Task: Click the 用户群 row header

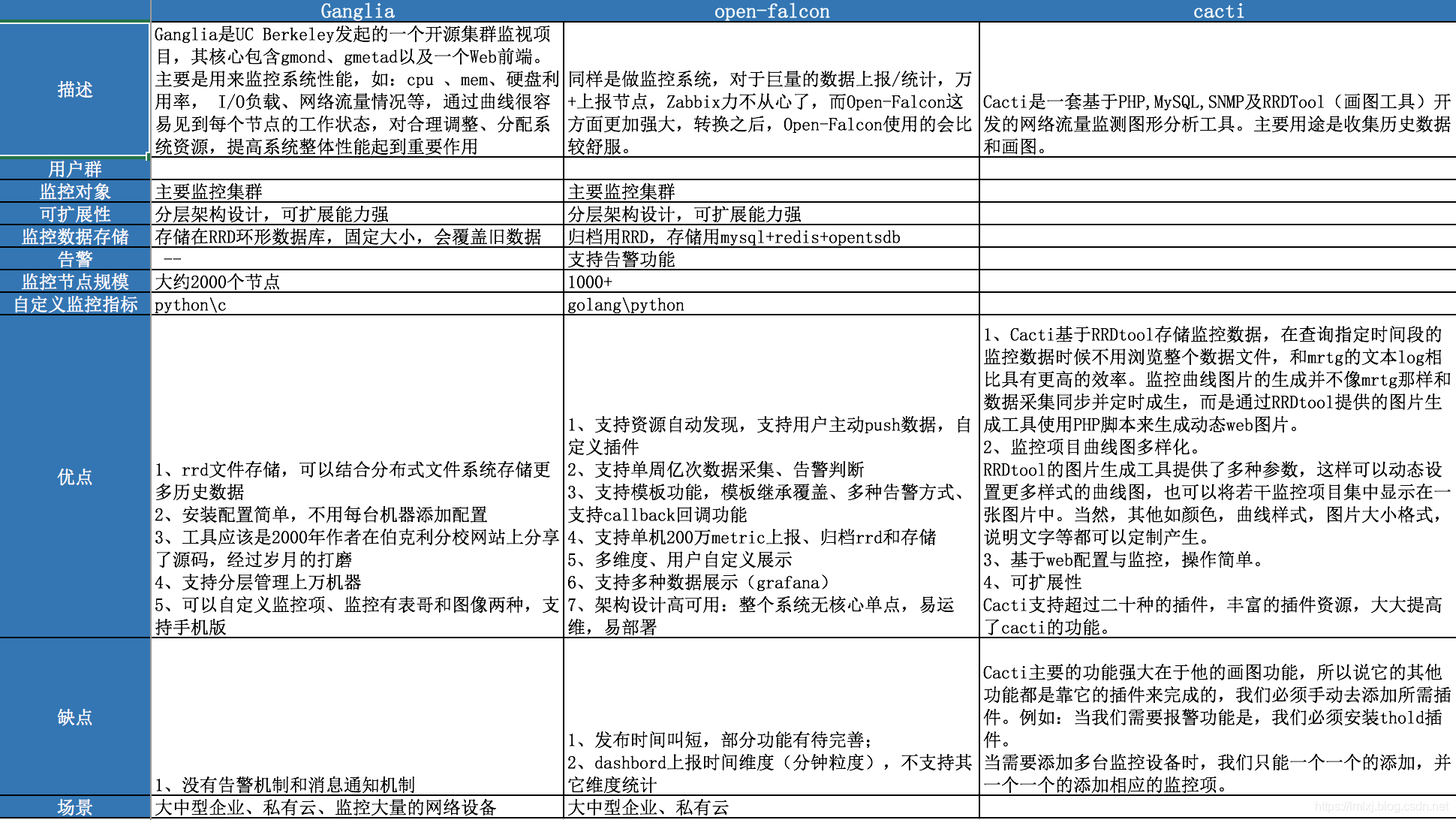Action: [x=75, y=169]
